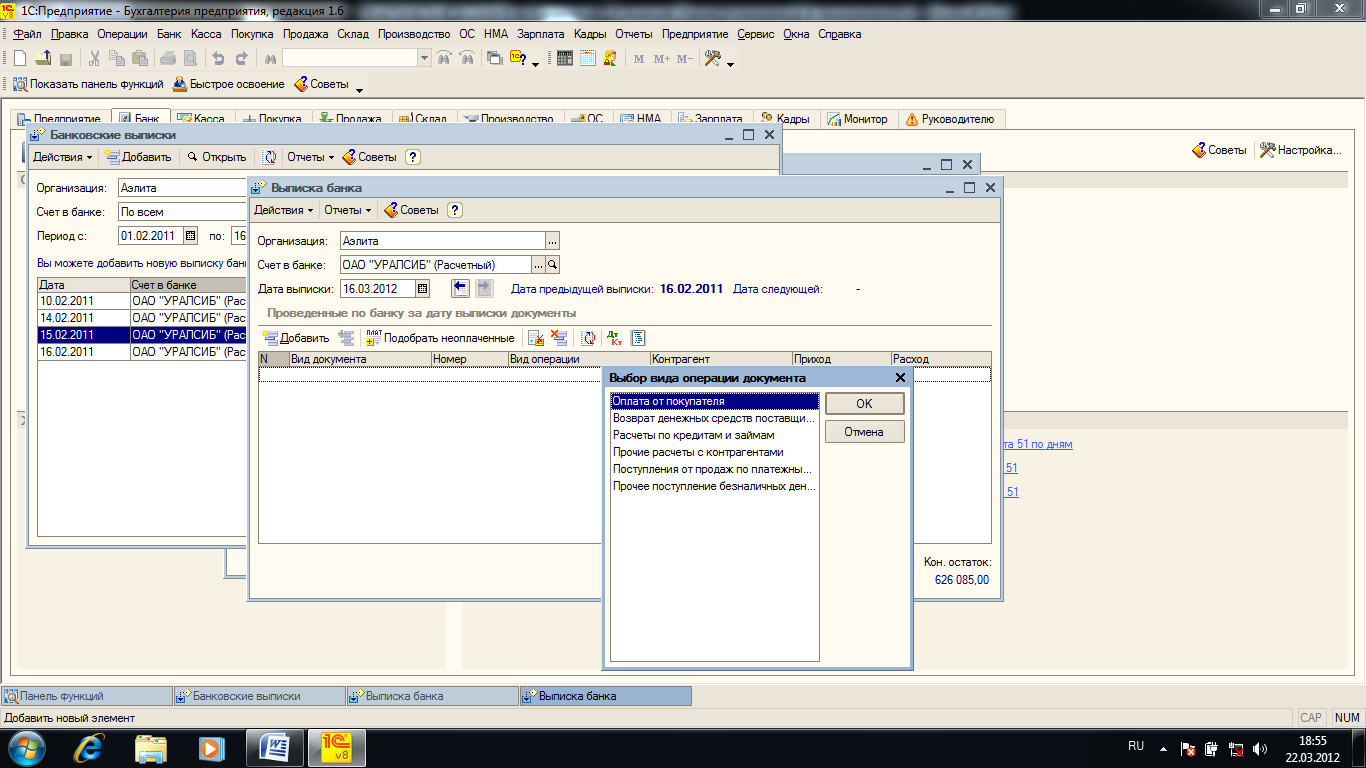Click magnifier icon beside Счет в банке field

552,265
